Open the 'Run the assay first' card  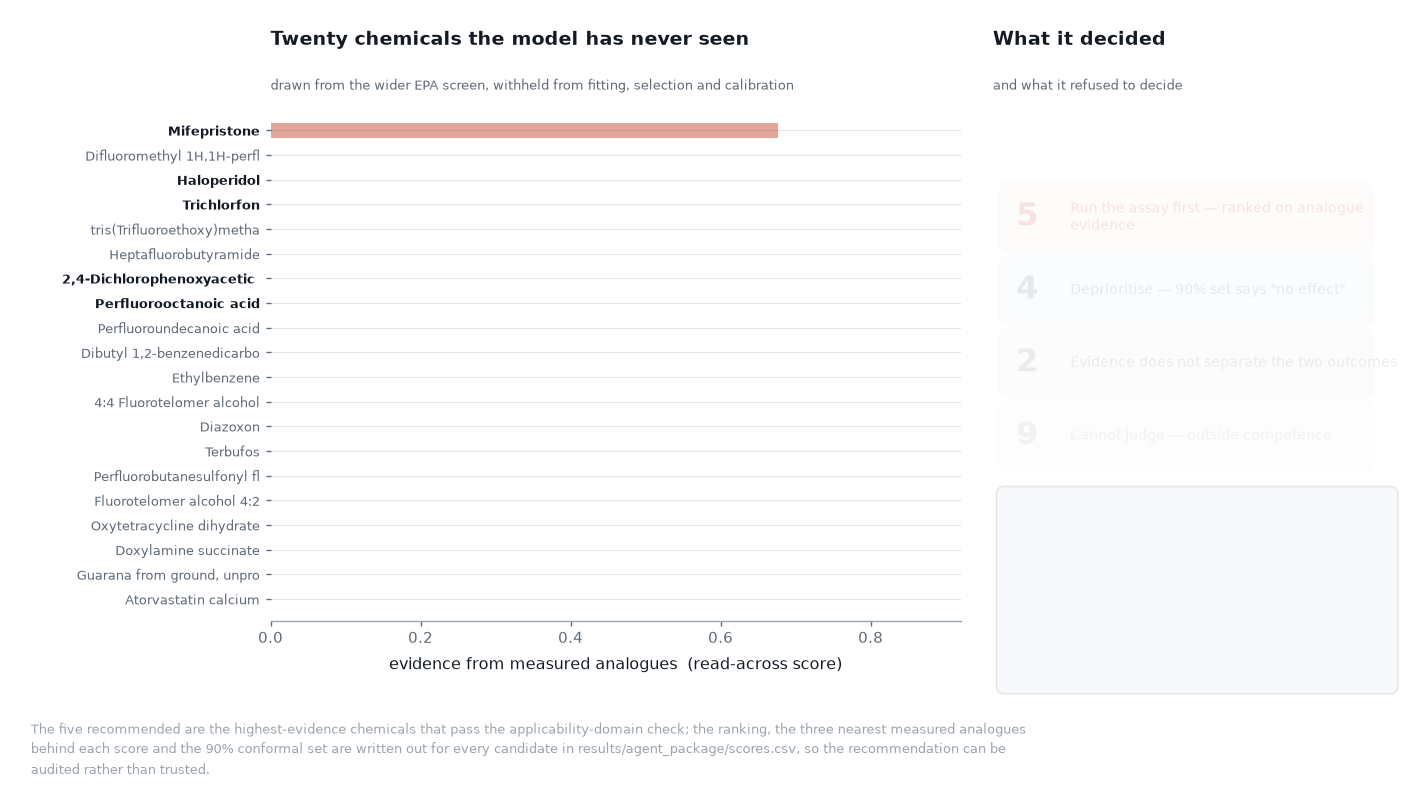[1185, 216]
